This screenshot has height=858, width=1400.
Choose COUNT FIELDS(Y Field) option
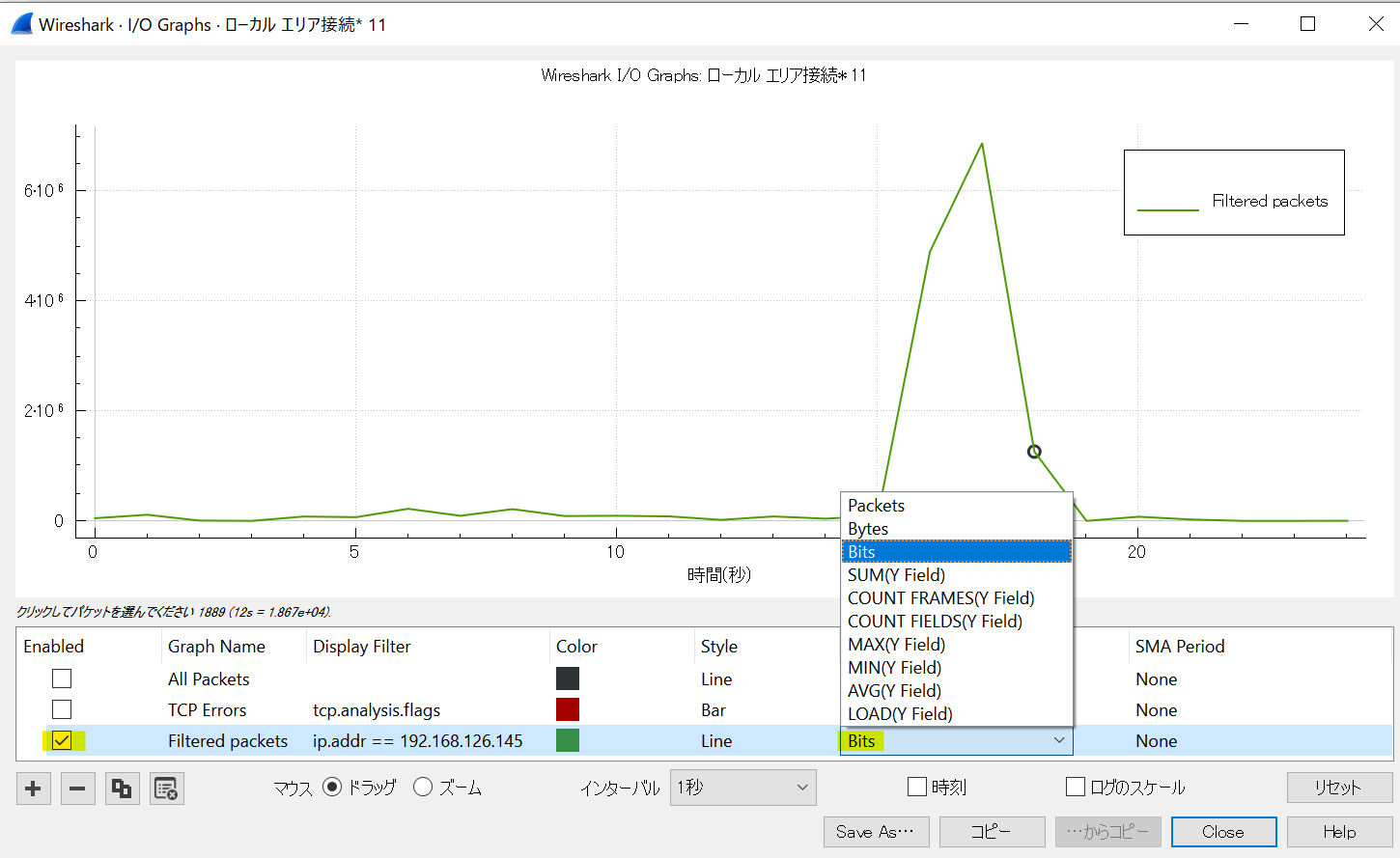pyautogui.click(x=956, y=622)
